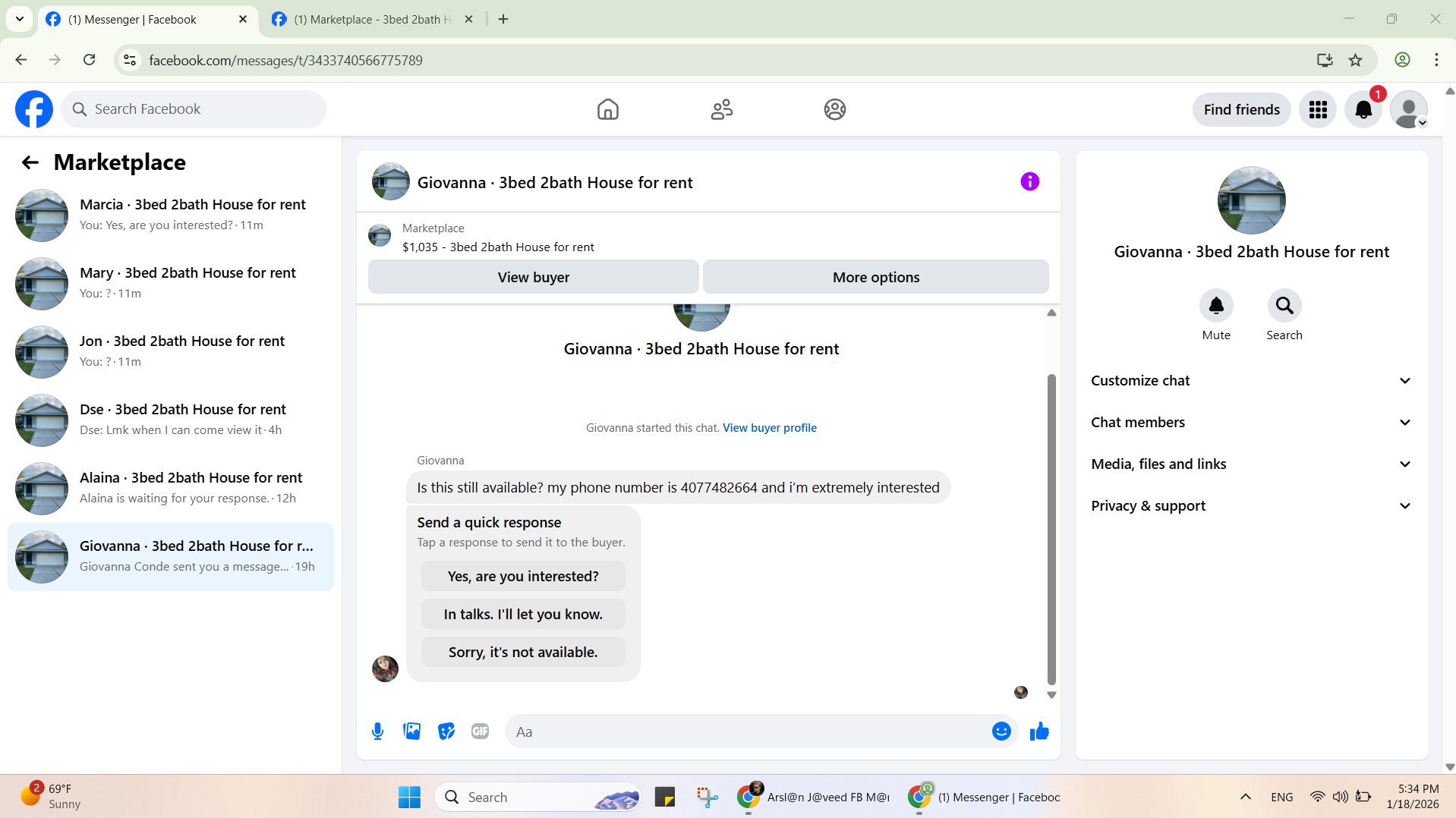Mute this conversation using the bell icon
The width and height of the screenshot is (1456, 818).
pyautogui.click(x=1216, y=305)
